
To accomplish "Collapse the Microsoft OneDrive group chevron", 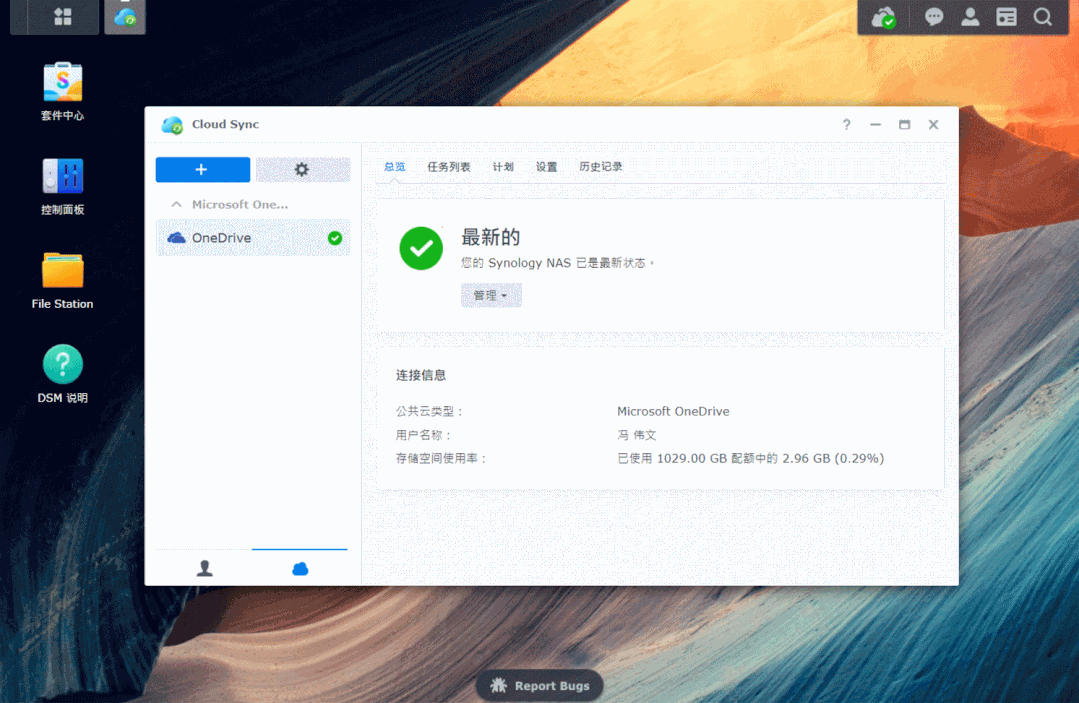I will (x=177, y=204).
